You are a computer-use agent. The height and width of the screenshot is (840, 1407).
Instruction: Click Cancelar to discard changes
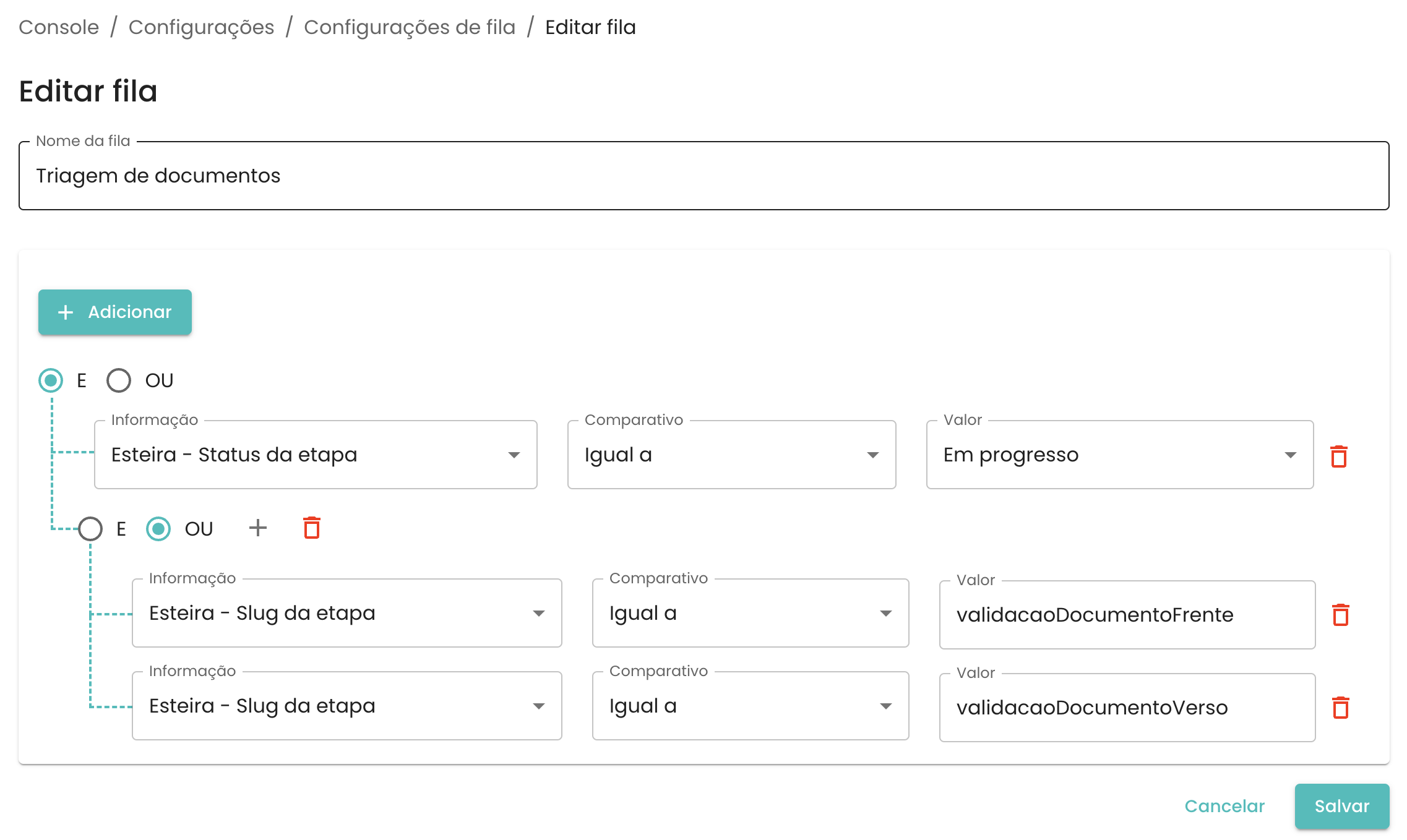(x=1224, y=806)
